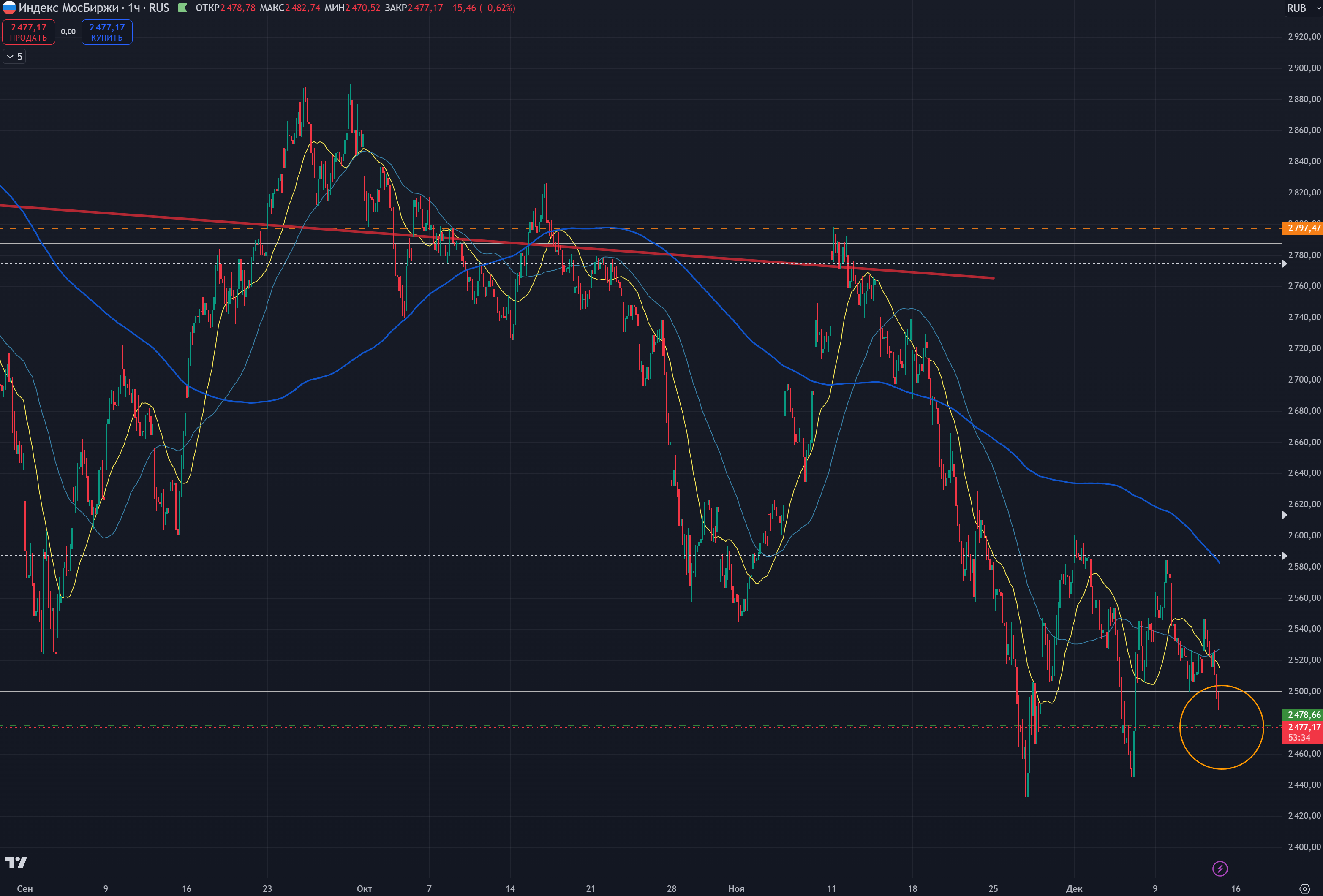This screenshot has width=1323, height=896.
Task: Select the orange 2797,47 price label
Action: coord(1302,228)
